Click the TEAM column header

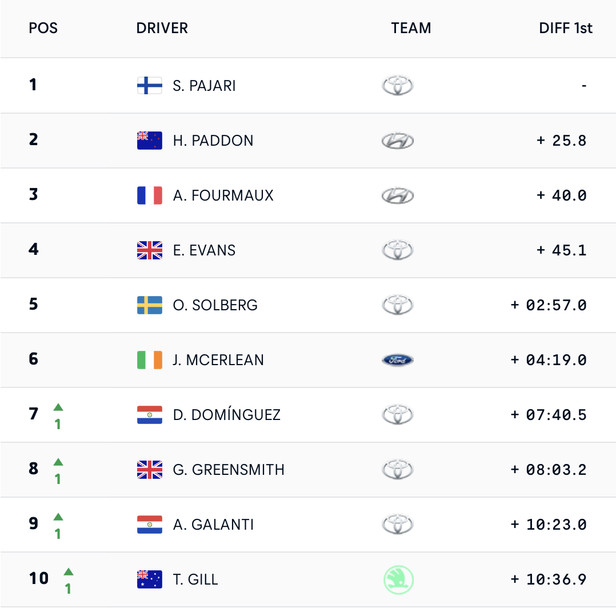point(411,28)
